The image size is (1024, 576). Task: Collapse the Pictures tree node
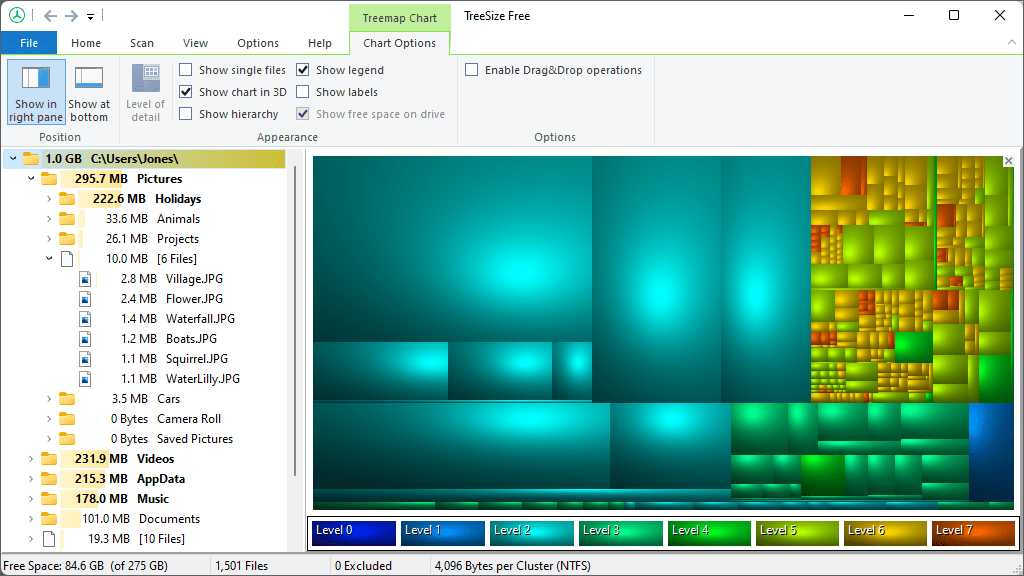coord(29,178)
